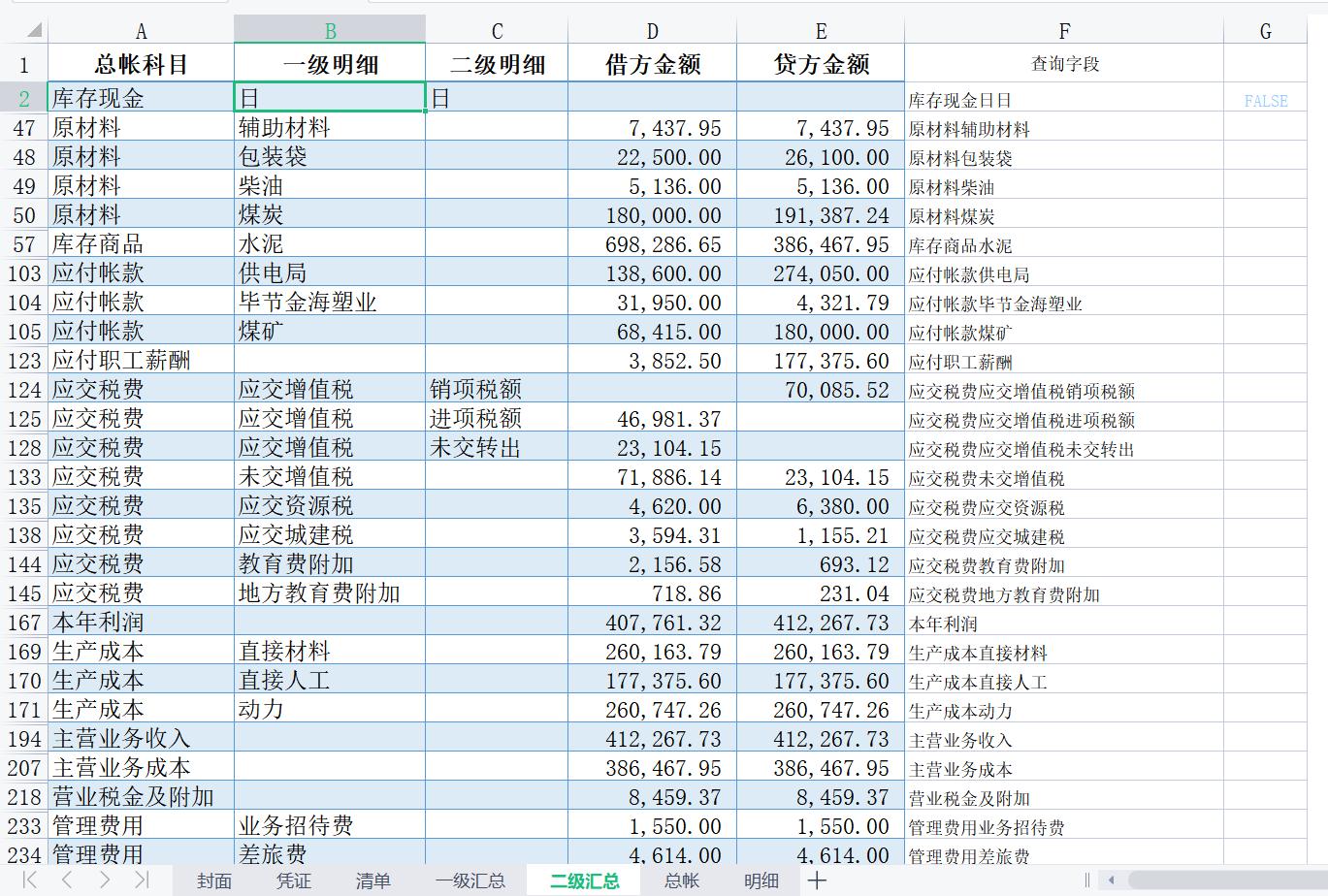Switch to the 总帐 sheet tab
Viewport: 1328px width, 896px height.
tap(681, 880)
